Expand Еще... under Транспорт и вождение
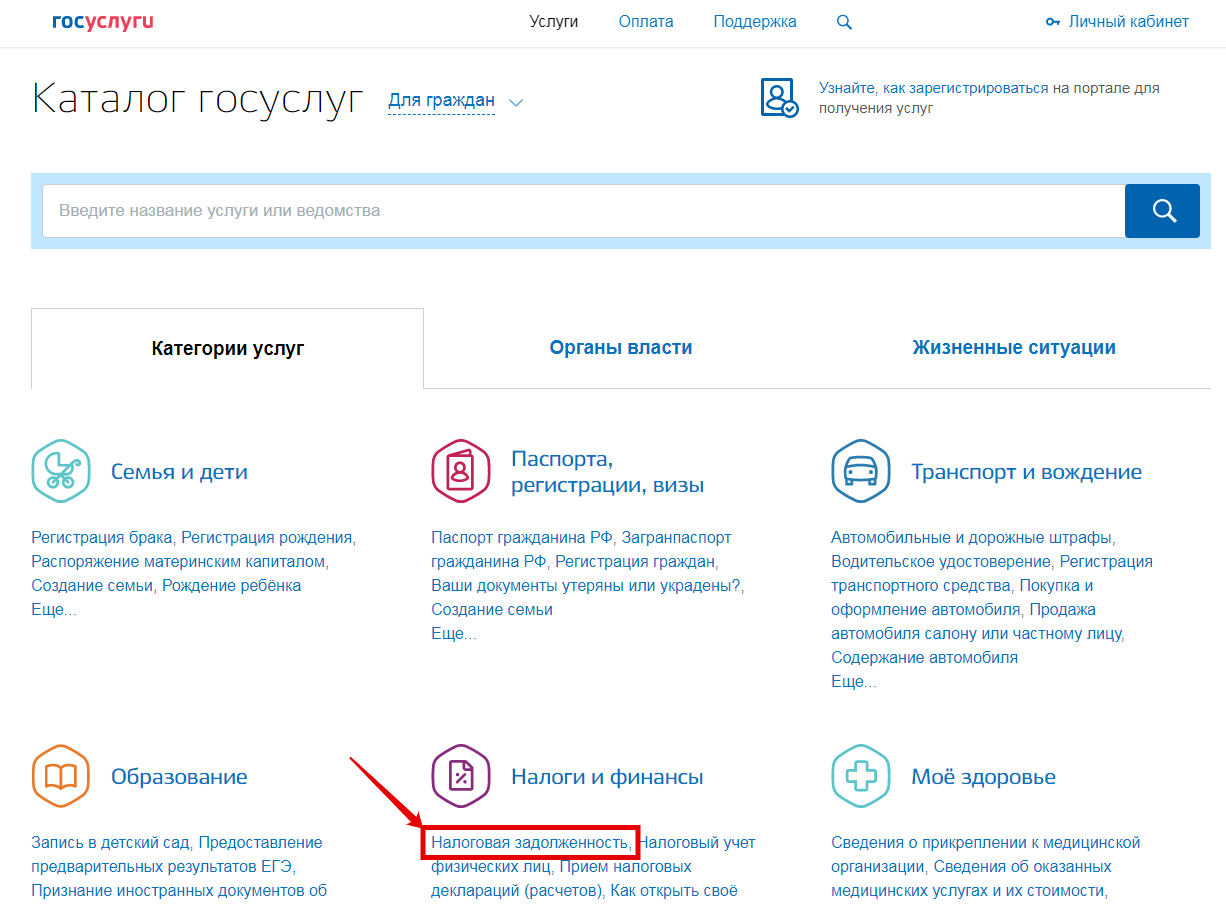1226x904 pixels. coord(854,682)
